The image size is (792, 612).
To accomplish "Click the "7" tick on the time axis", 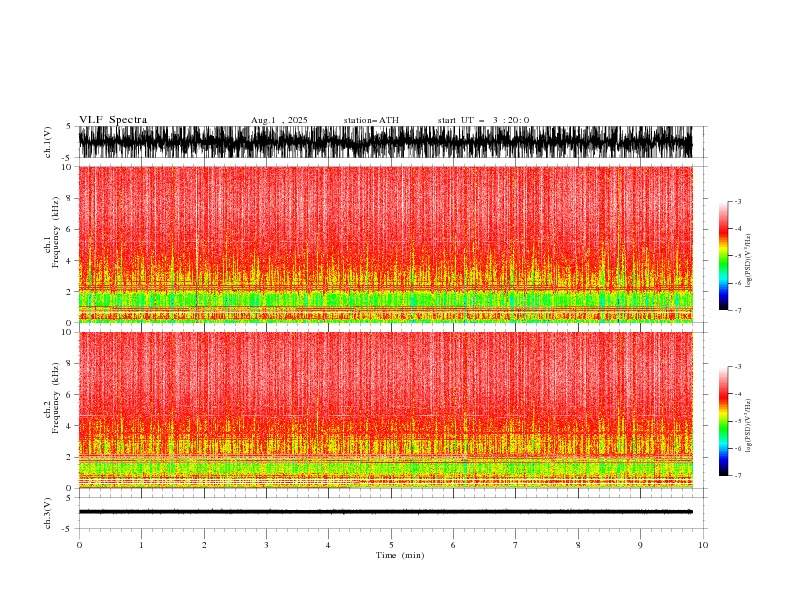I will point(516,545).
